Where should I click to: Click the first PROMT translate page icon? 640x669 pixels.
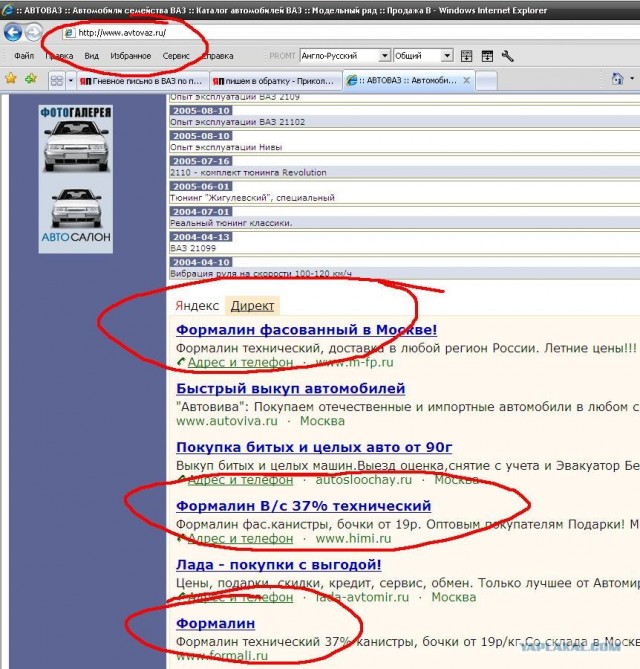tap(466, 56)
